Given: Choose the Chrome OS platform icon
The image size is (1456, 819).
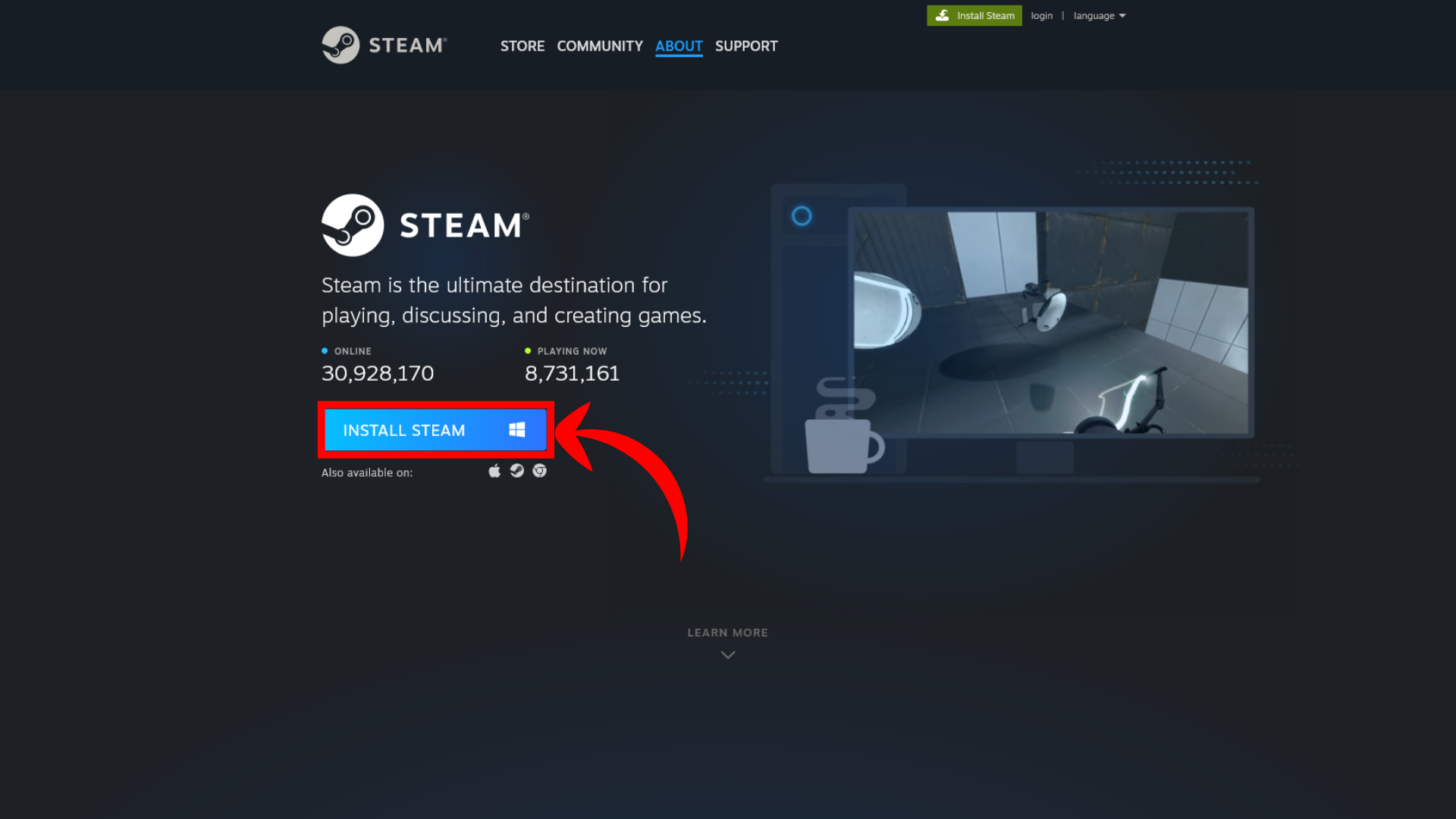Looking at the screenshot, I should (539, 471).
